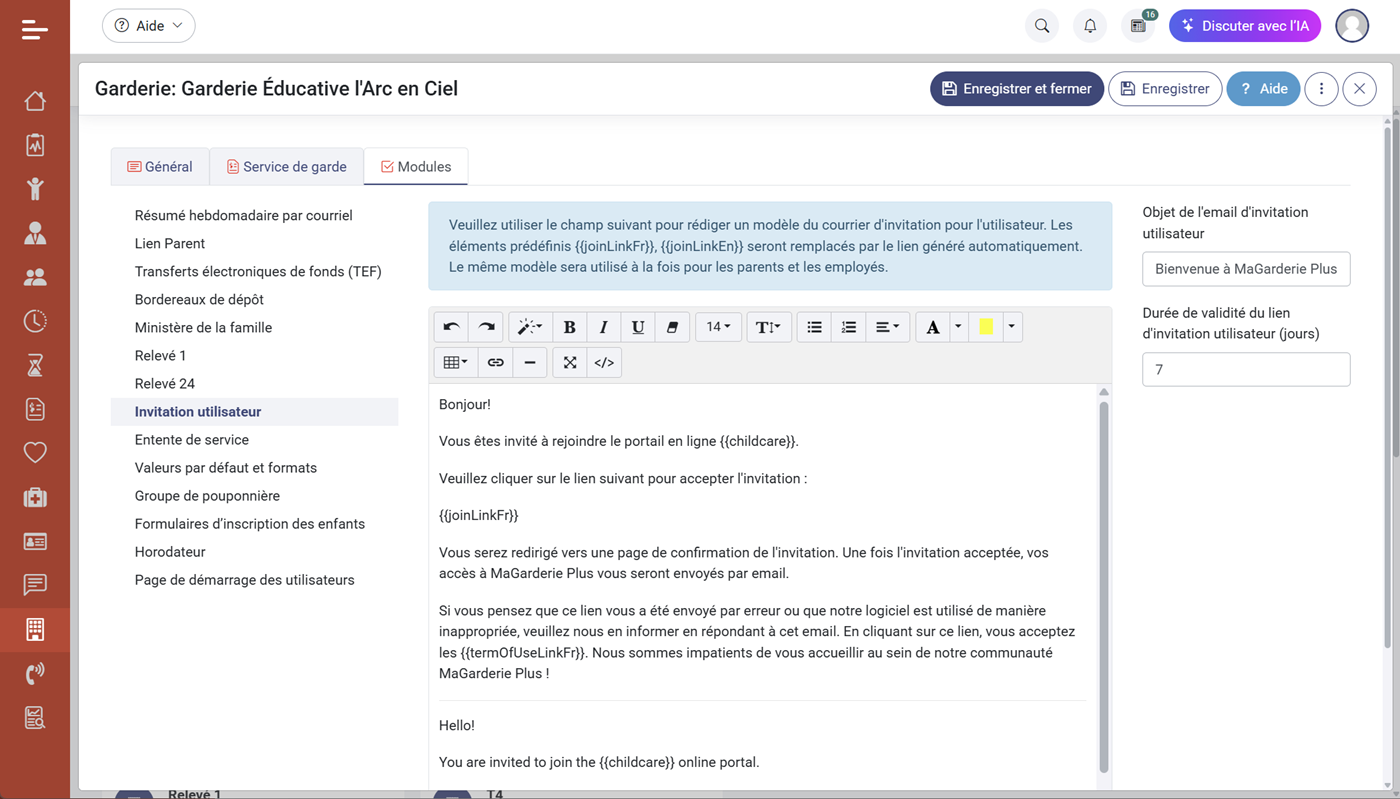Screen dimensions: 1400x799
Task: Open the calendar icon with badge 16
Action: tap(1138, 26)
